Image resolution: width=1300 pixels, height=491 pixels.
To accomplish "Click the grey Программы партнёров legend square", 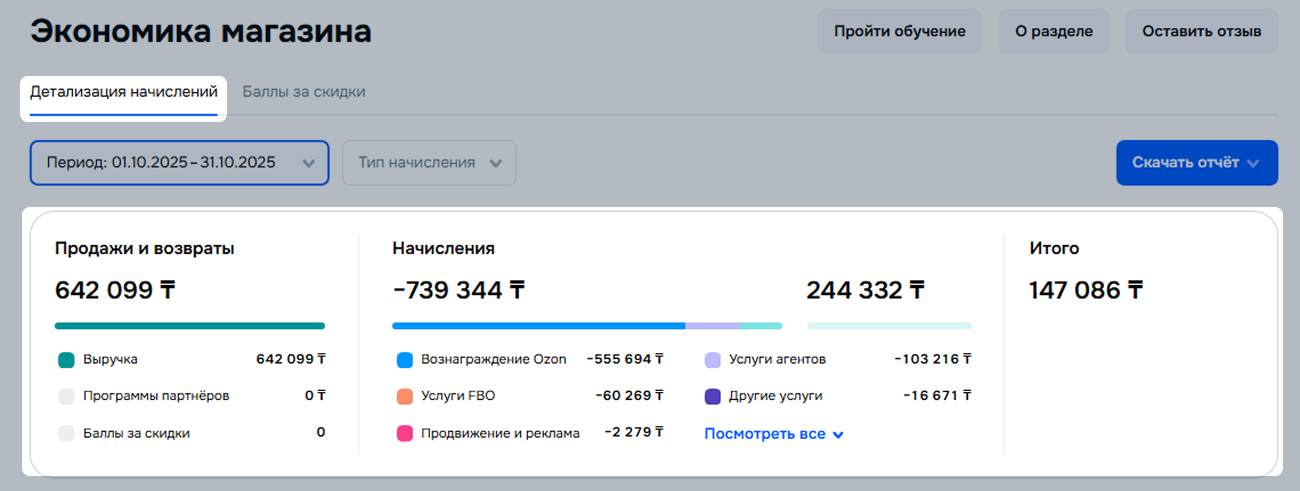I will pyautogui.click(x=67, y=396).
